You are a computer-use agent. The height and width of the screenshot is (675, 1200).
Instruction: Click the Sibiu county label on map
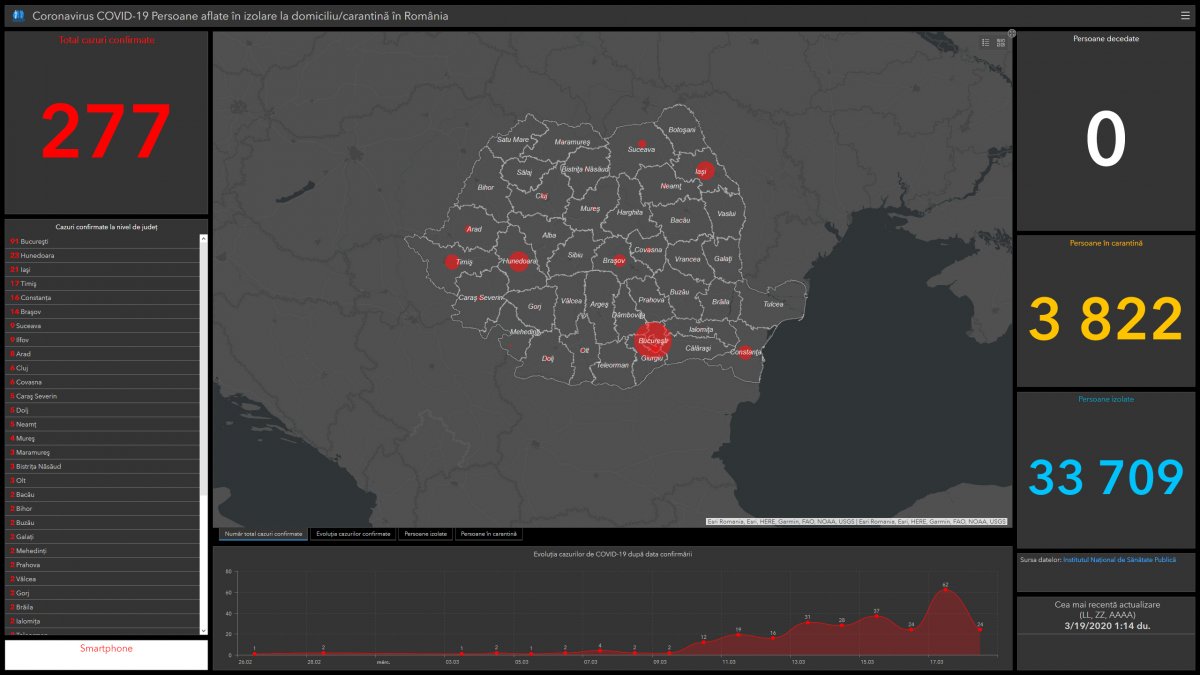tap(575, 255)
